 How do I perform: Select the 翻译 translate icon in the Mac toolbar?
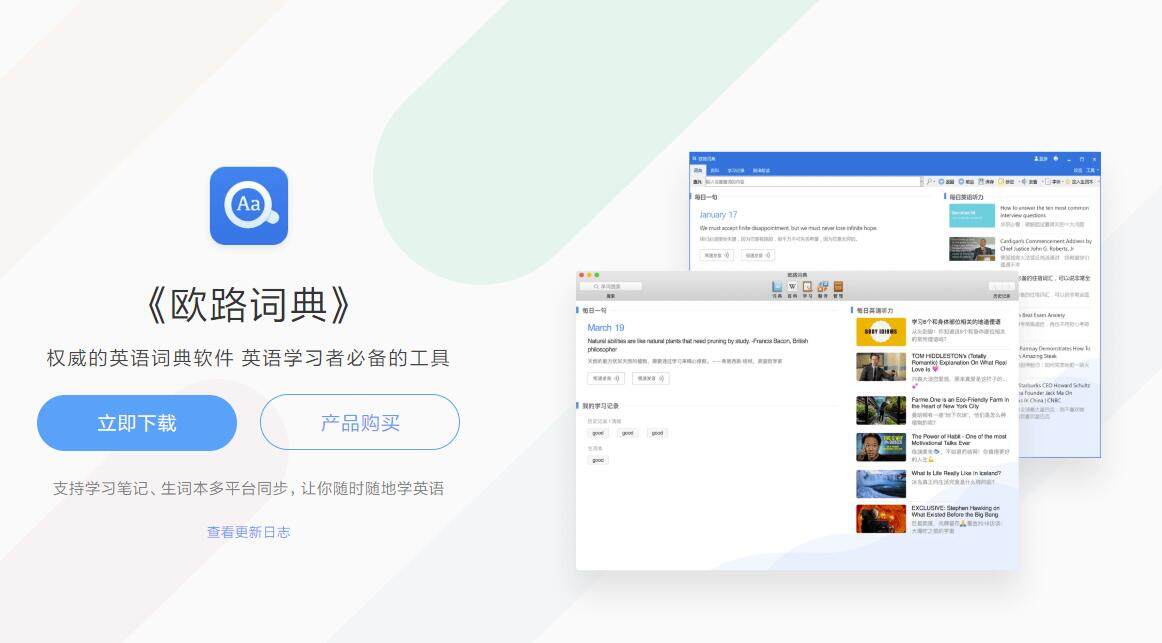tap(823, 289)
